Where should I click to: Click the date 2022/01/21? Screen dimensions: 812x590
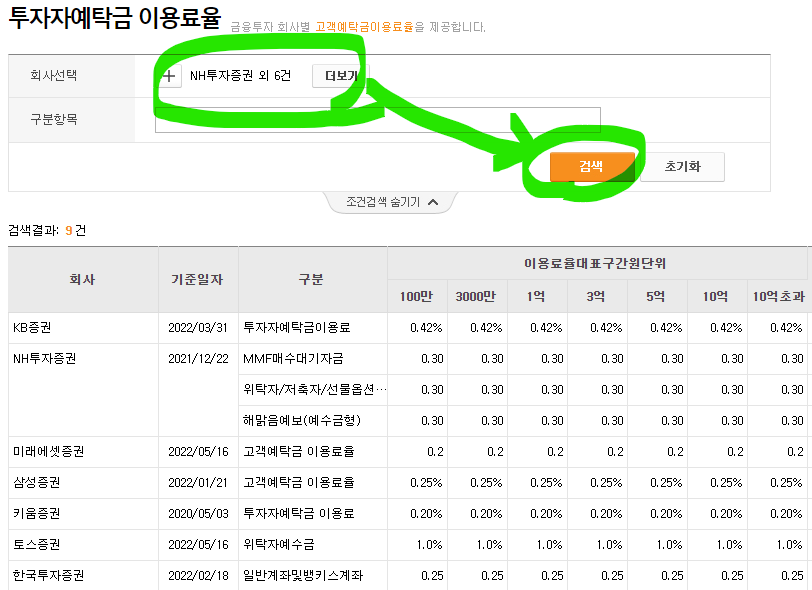[198, 483]
